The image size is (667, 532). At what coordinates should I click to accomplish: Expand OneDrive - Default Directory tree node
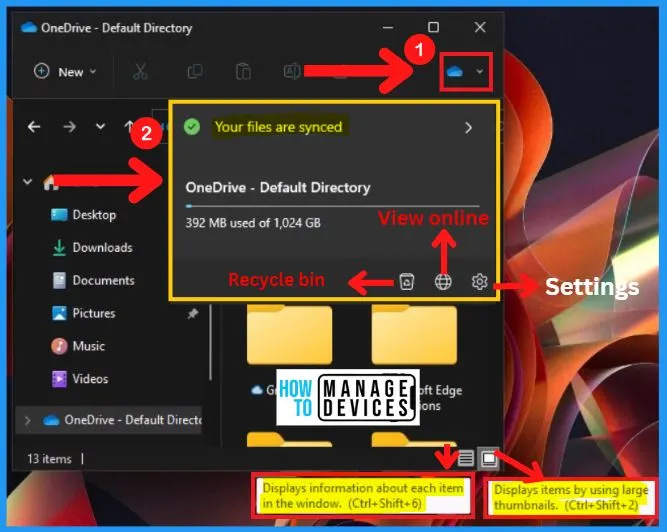coord(28,421)
